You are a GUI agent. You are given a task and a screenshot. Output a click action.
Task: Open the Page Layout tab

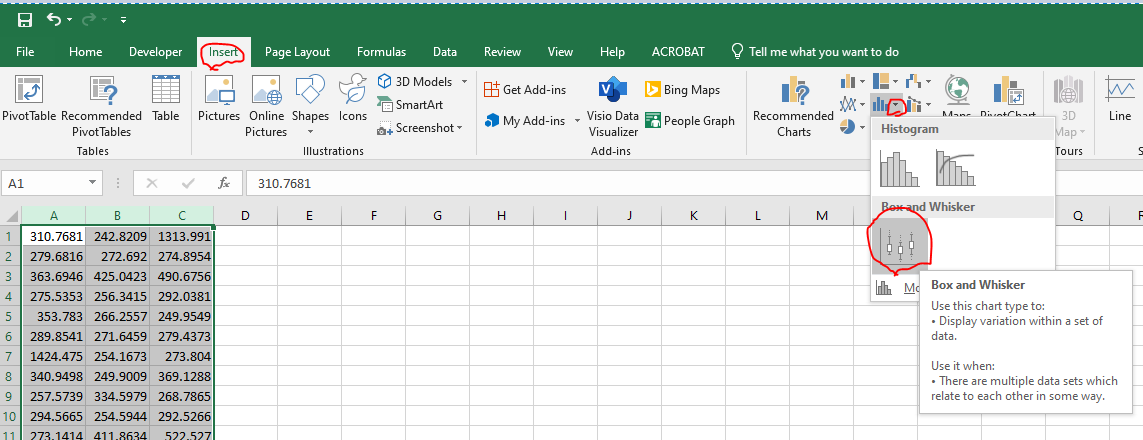297,52
